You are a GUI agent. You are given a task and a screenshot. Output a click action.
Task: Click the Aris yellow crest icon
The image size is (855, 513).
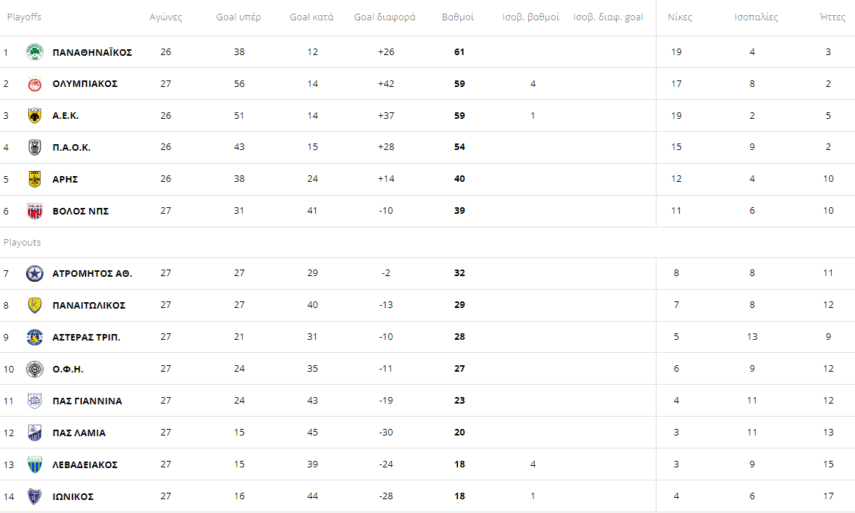(35, 180)
